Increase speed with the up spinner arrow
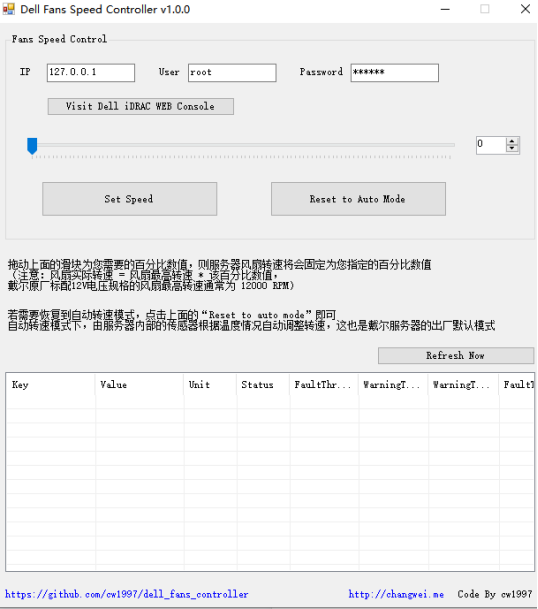Screen dimensions: 538x609 pyautogui.click(x=512, y=141)
